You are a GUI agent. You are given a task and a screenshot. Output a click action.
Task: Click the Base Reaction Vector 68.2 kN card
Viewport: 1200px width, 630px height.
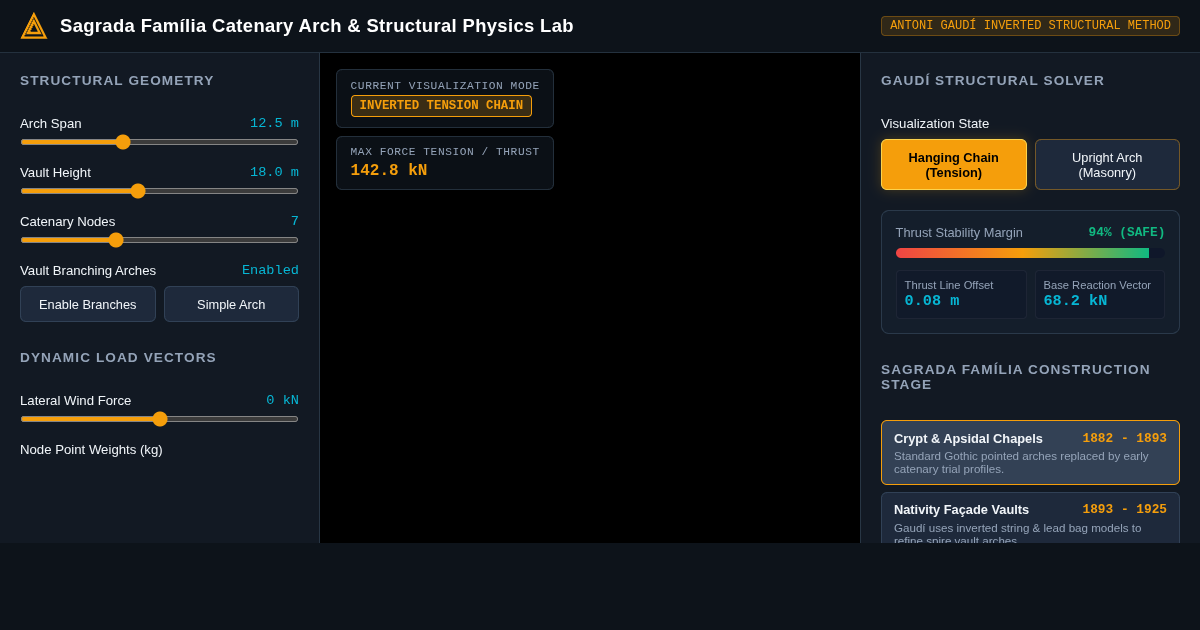coord(1100,295)
